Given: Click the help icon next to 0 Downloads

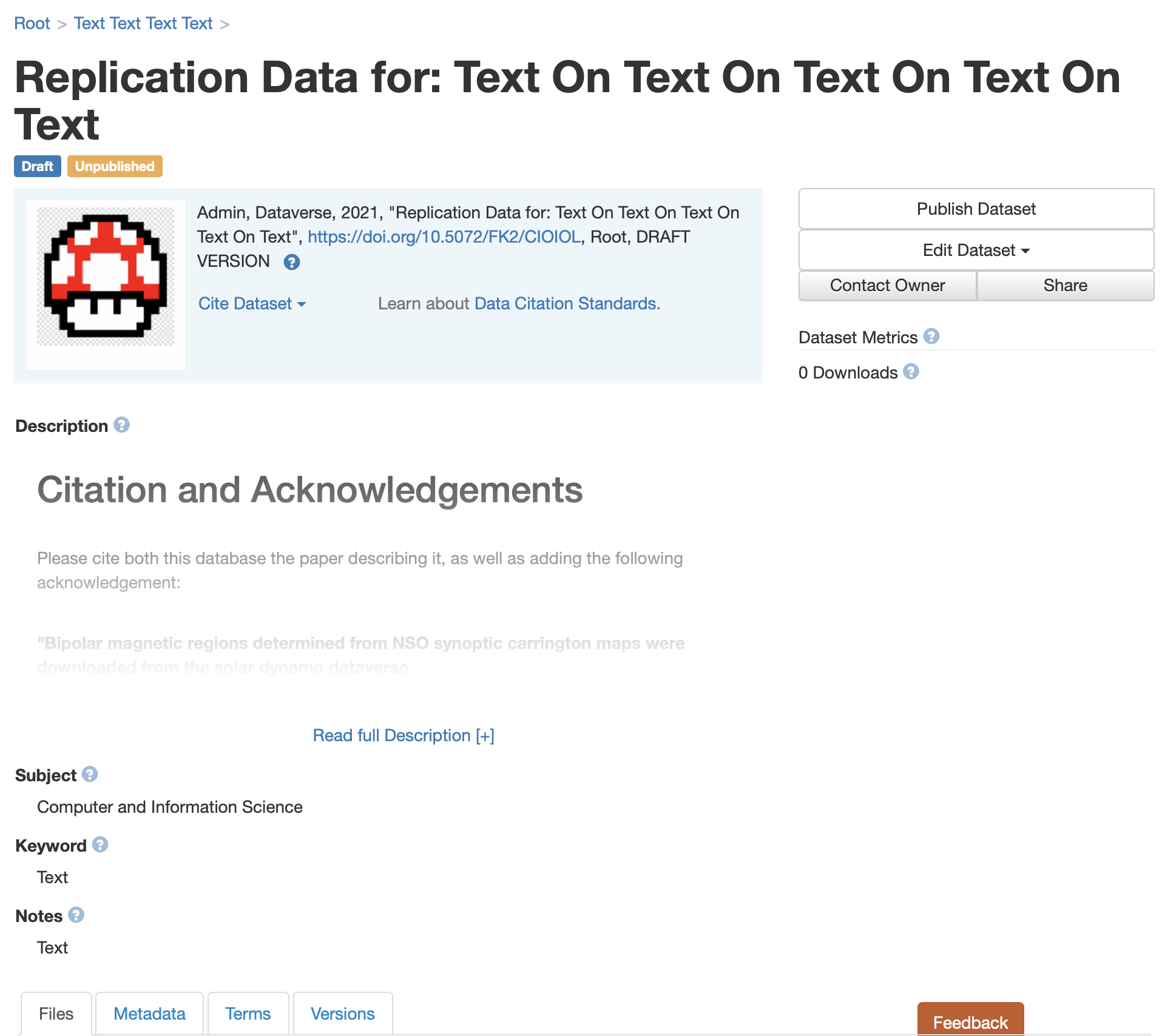Looking at the screenshot, I should 911,372.
